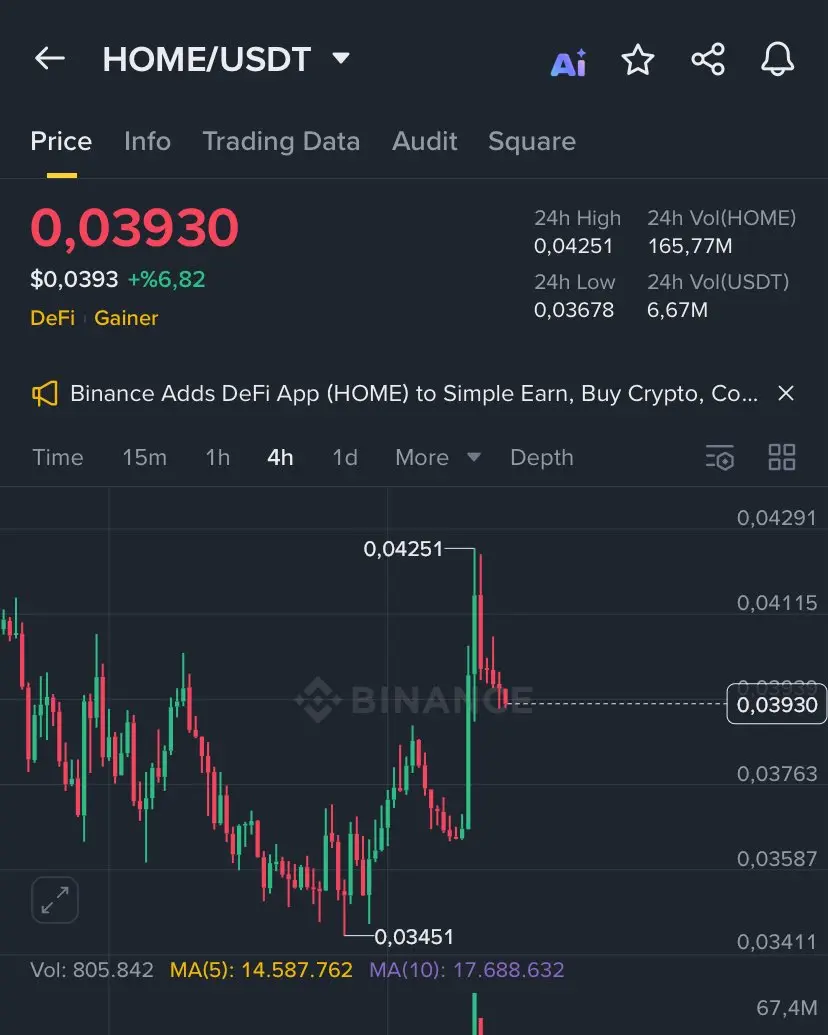The width and height of the screenshot is (828, 1035).
Task: Tap the current price 0,03930 headline
Action: (x=134, y=228)
